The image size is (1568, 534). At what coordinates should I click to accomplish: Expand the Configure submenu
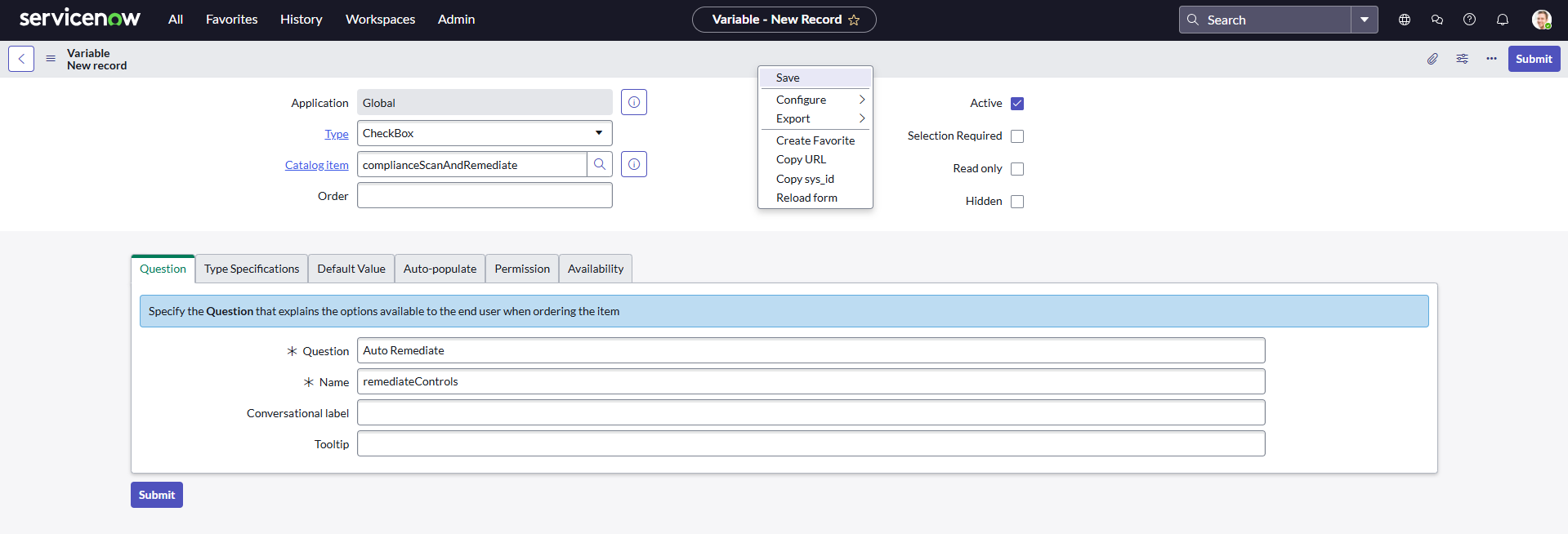coord(815,100)
